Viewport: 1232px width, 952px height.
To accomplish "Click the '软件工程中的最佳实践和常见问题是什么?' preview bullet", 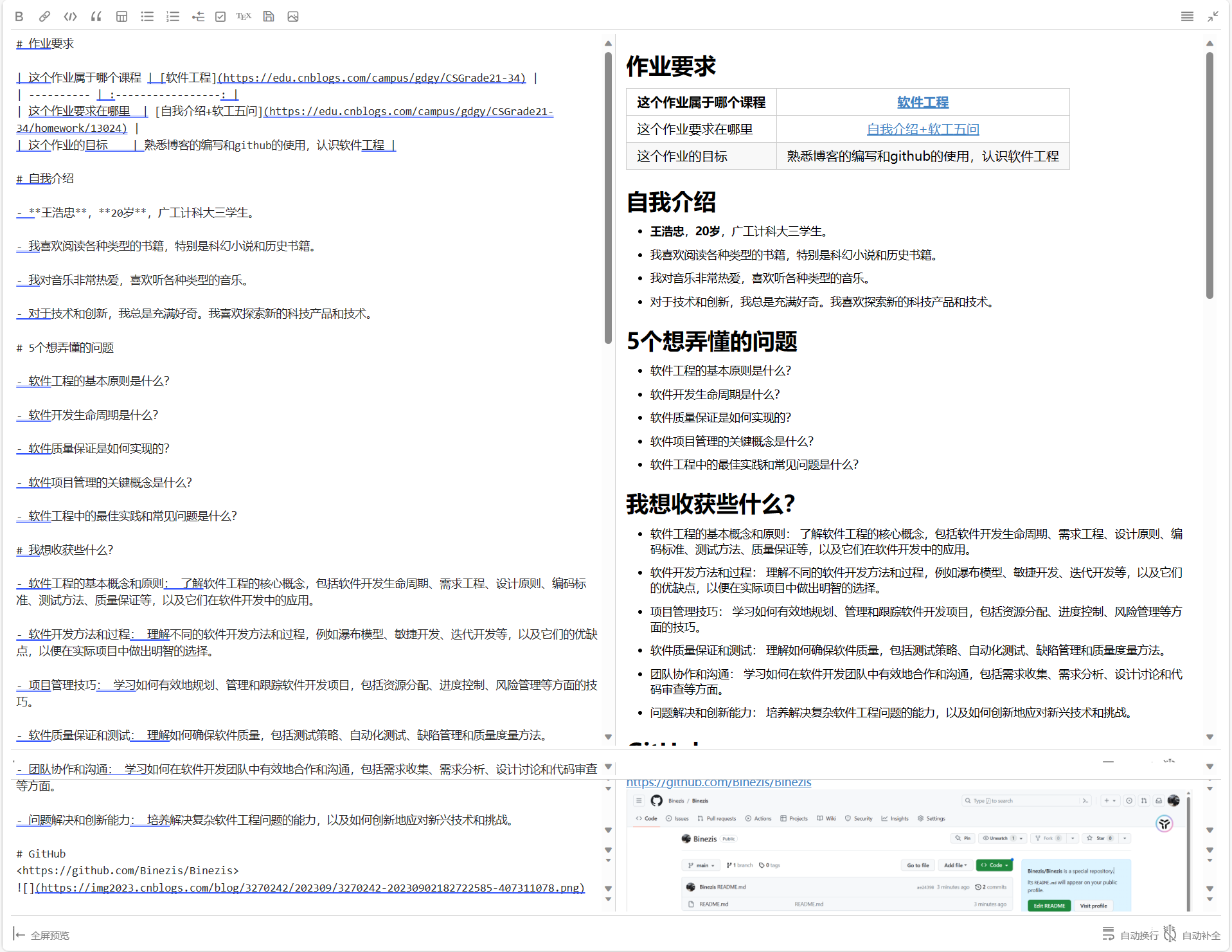I will coord(754,465).
